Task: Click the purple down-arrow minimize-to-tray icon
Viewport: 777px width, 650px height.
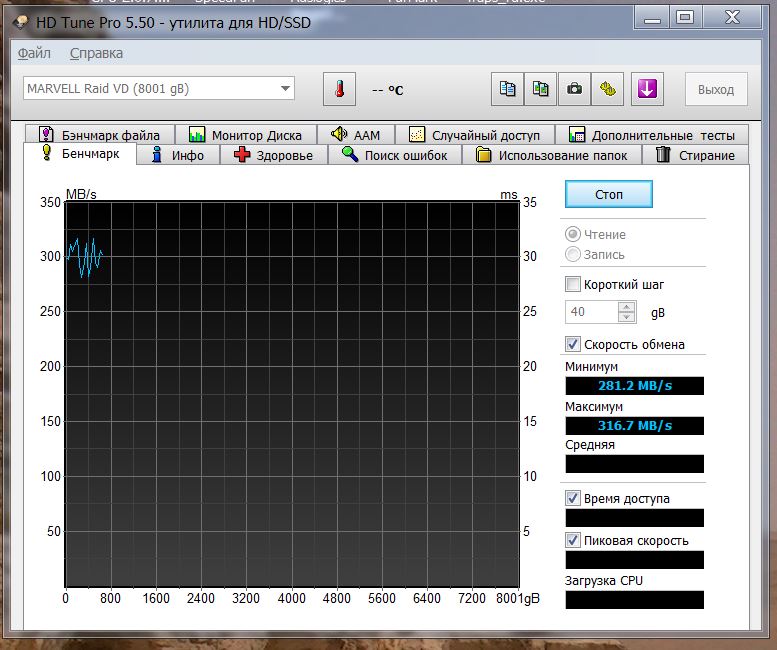Action: click(646, 89)
